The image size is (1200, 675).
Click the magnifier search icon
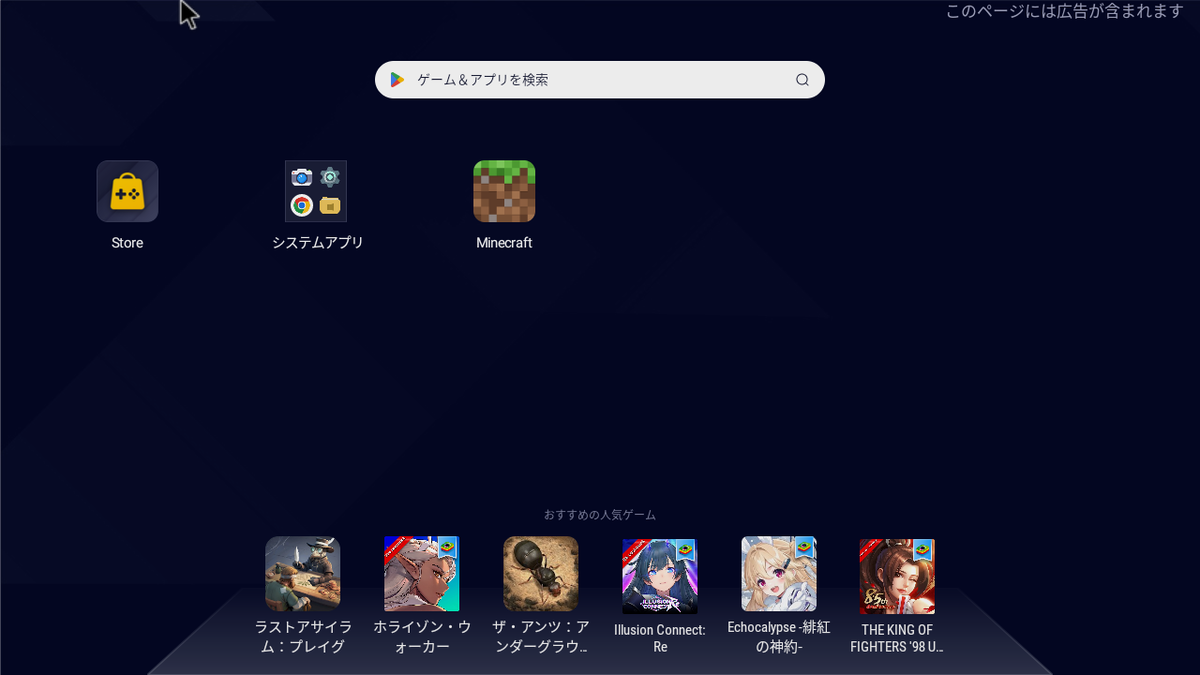802,80
